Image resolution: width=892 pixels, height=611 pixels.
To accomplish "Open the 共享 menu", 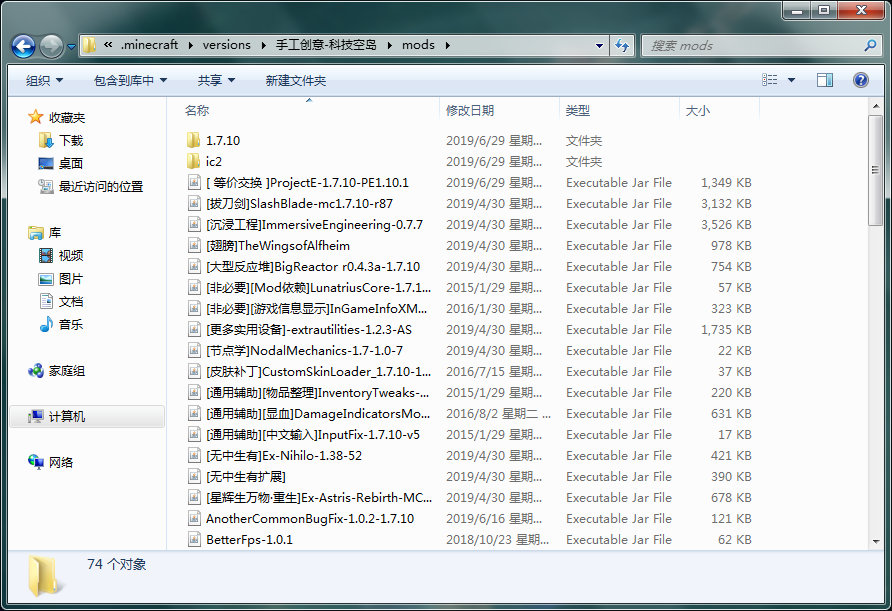I will [216, 80].
